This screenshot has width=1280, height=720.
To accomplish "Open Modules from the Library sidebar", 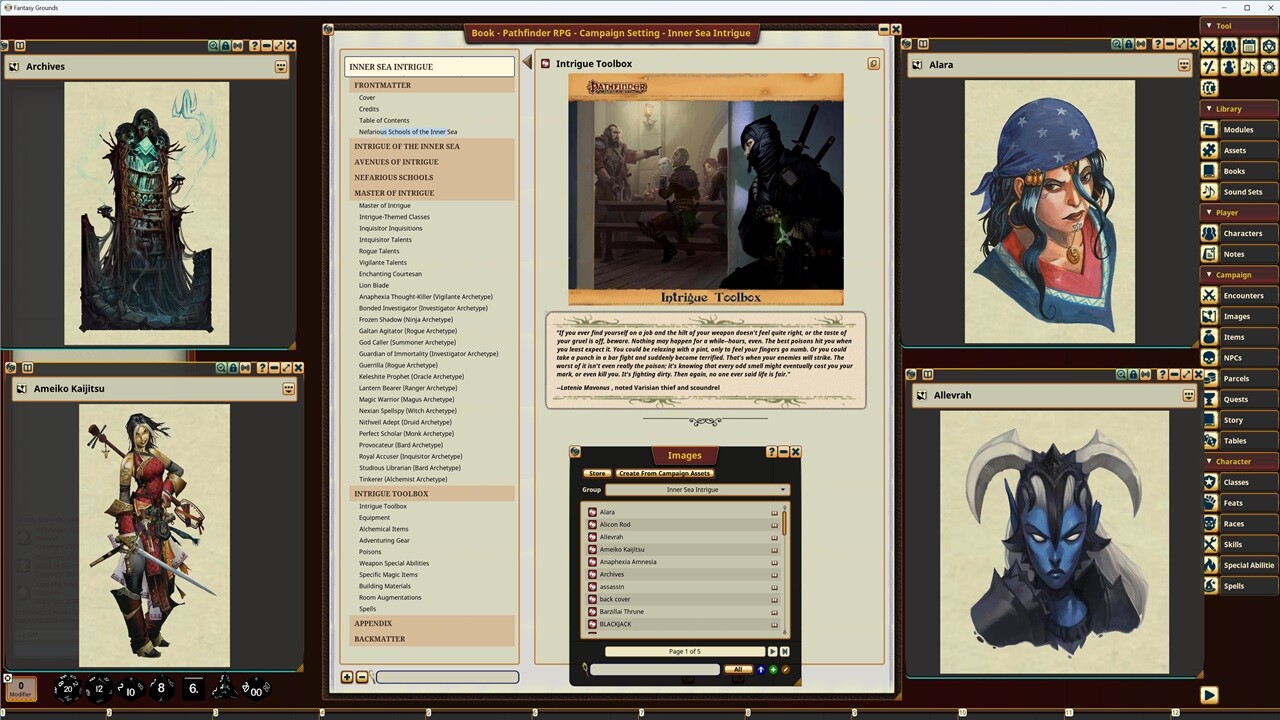I will coord(1238,129).
